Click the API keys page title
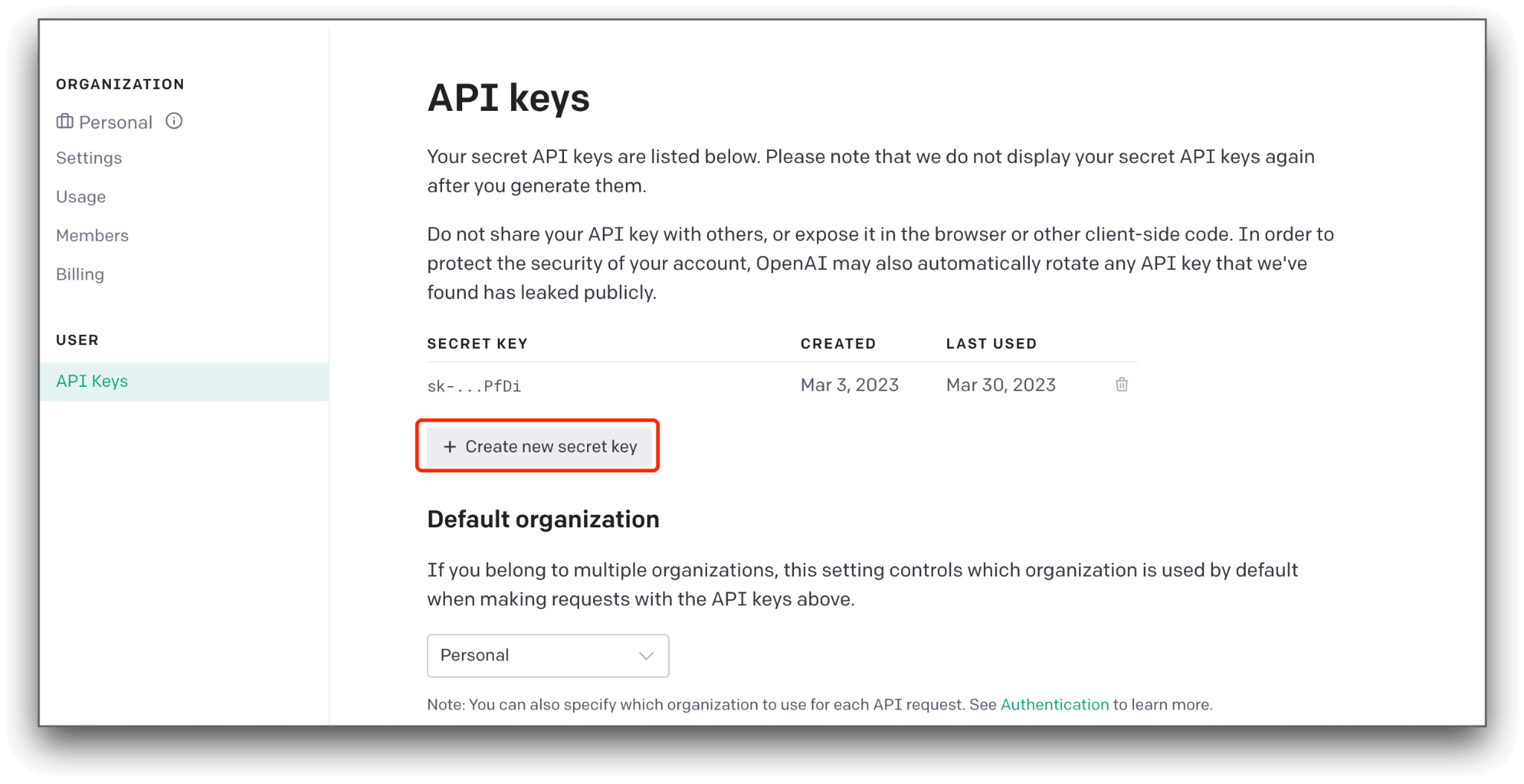The width and height of the screenshot is (1524, 784). click(x=508, y=97)
